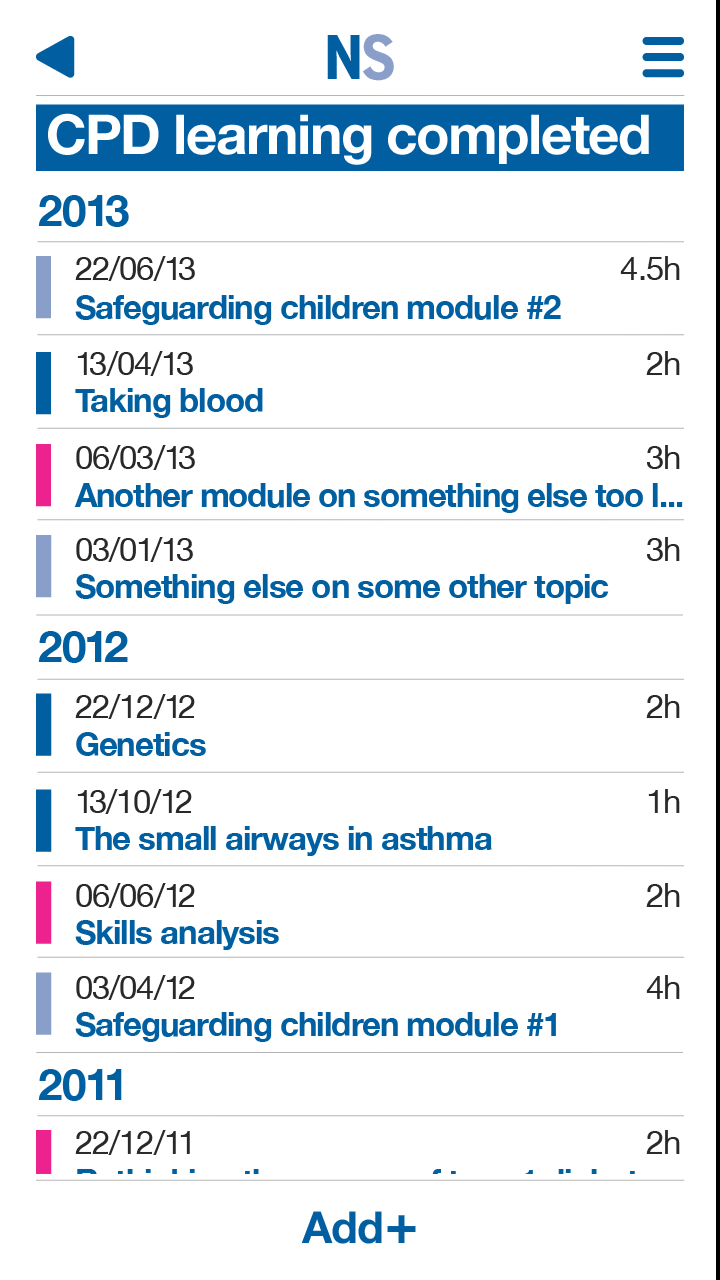
Task: Tap the 2011 year header
Action: (81, 1085)
